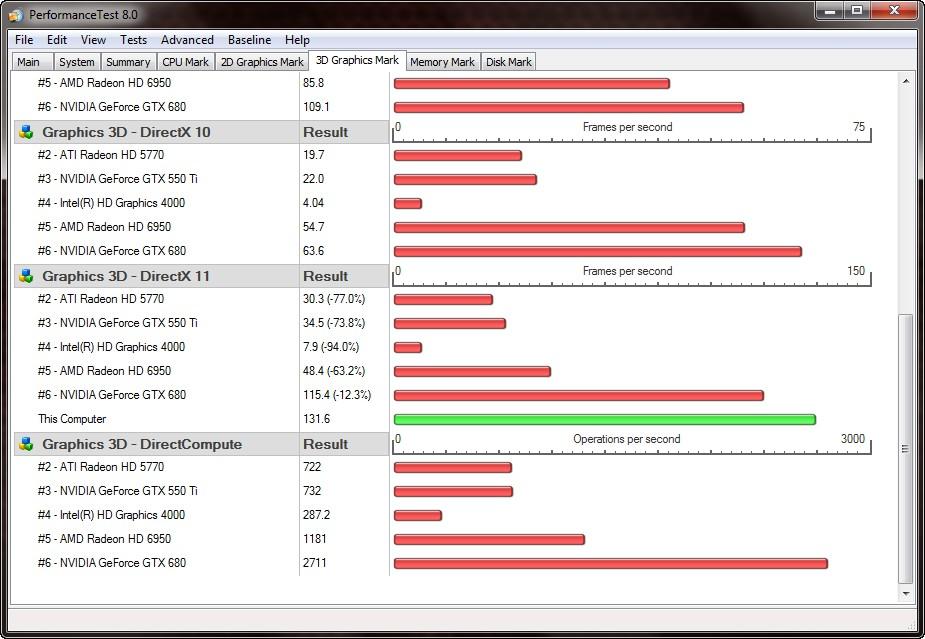Viewport: 925px width, 639px height.
Task: Switch to the 2D Graphics Mark tab
Action: 262,62
